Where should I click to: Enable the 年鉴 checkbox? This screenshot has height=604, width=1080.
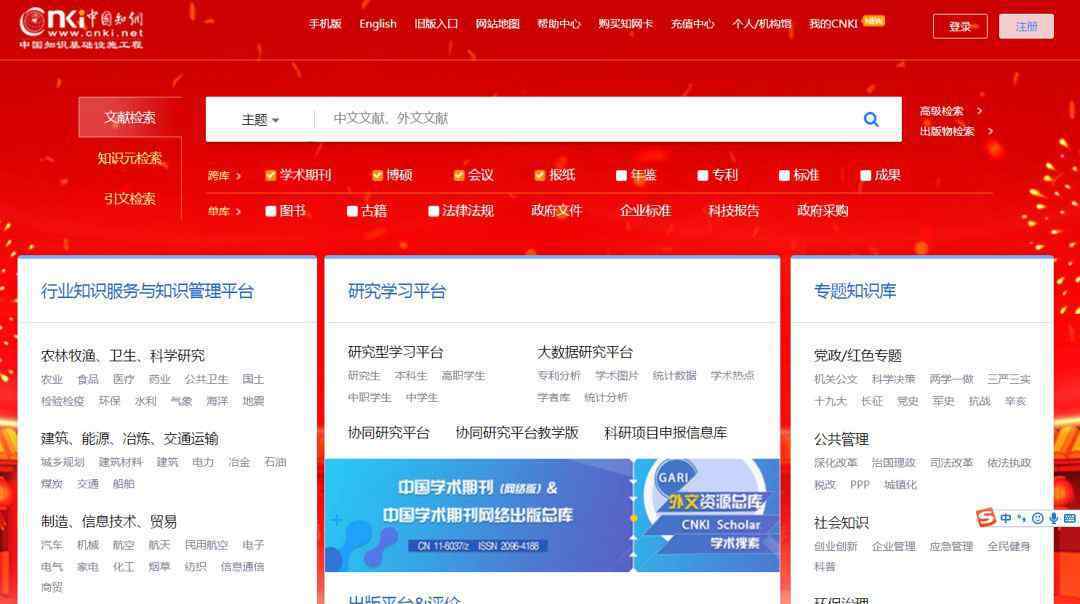coord(621,176)
